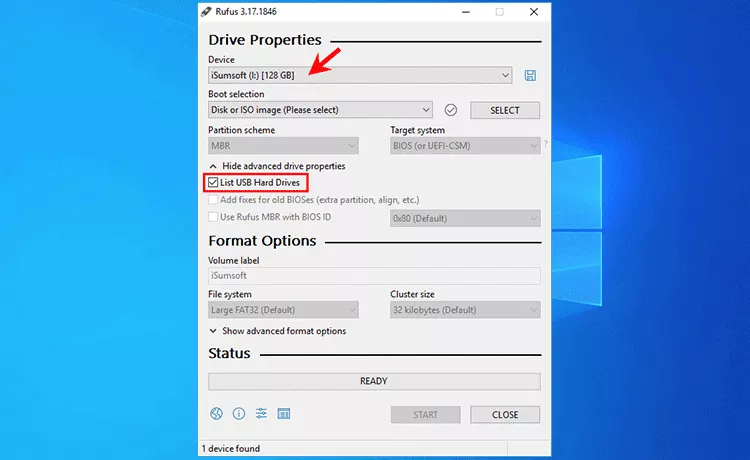Click the '1 device found' status text

coord(231,449)
